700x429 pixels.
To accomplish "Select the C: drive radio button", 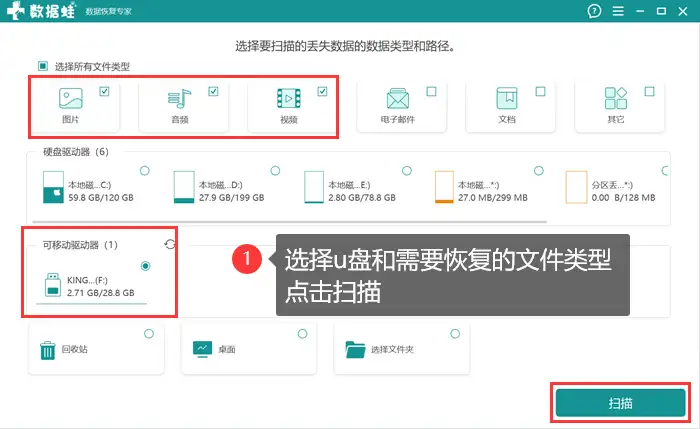I will (x=145, y=171).
